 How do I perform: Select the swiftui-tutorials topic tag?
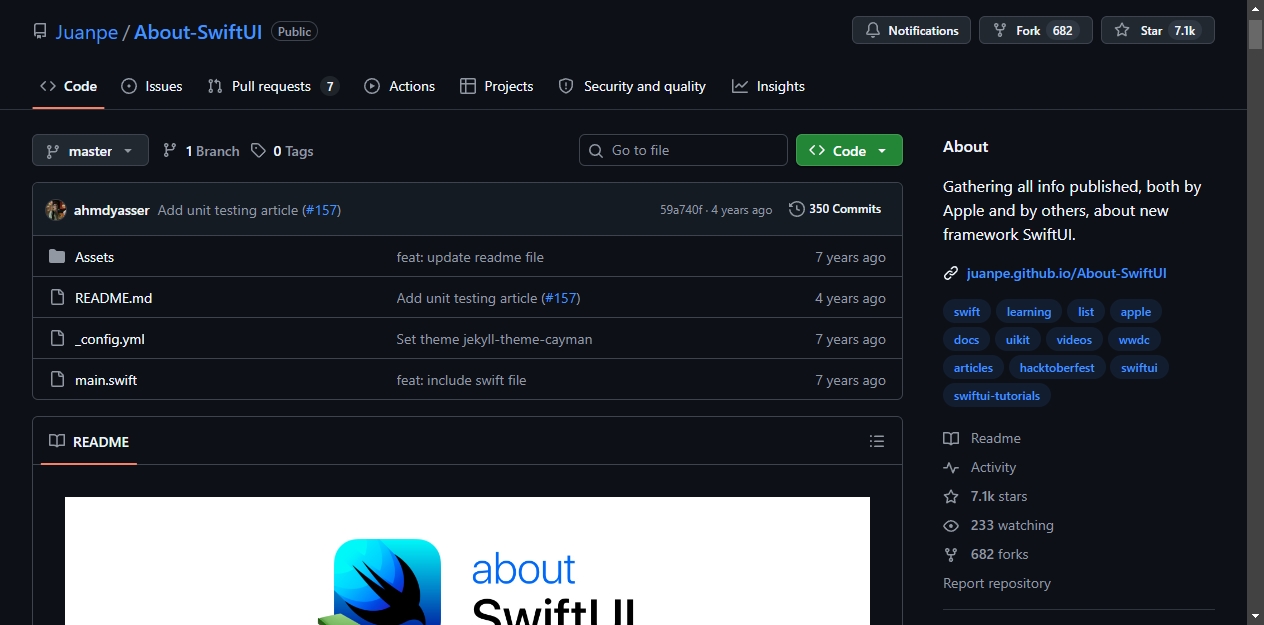[x=997, y=396]
